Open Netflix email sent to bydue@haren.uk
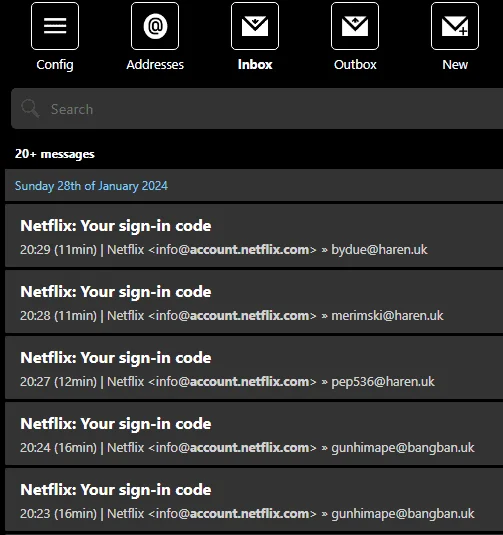The width and height of the screenshot is (503, 535). click(x=254, y=236)
